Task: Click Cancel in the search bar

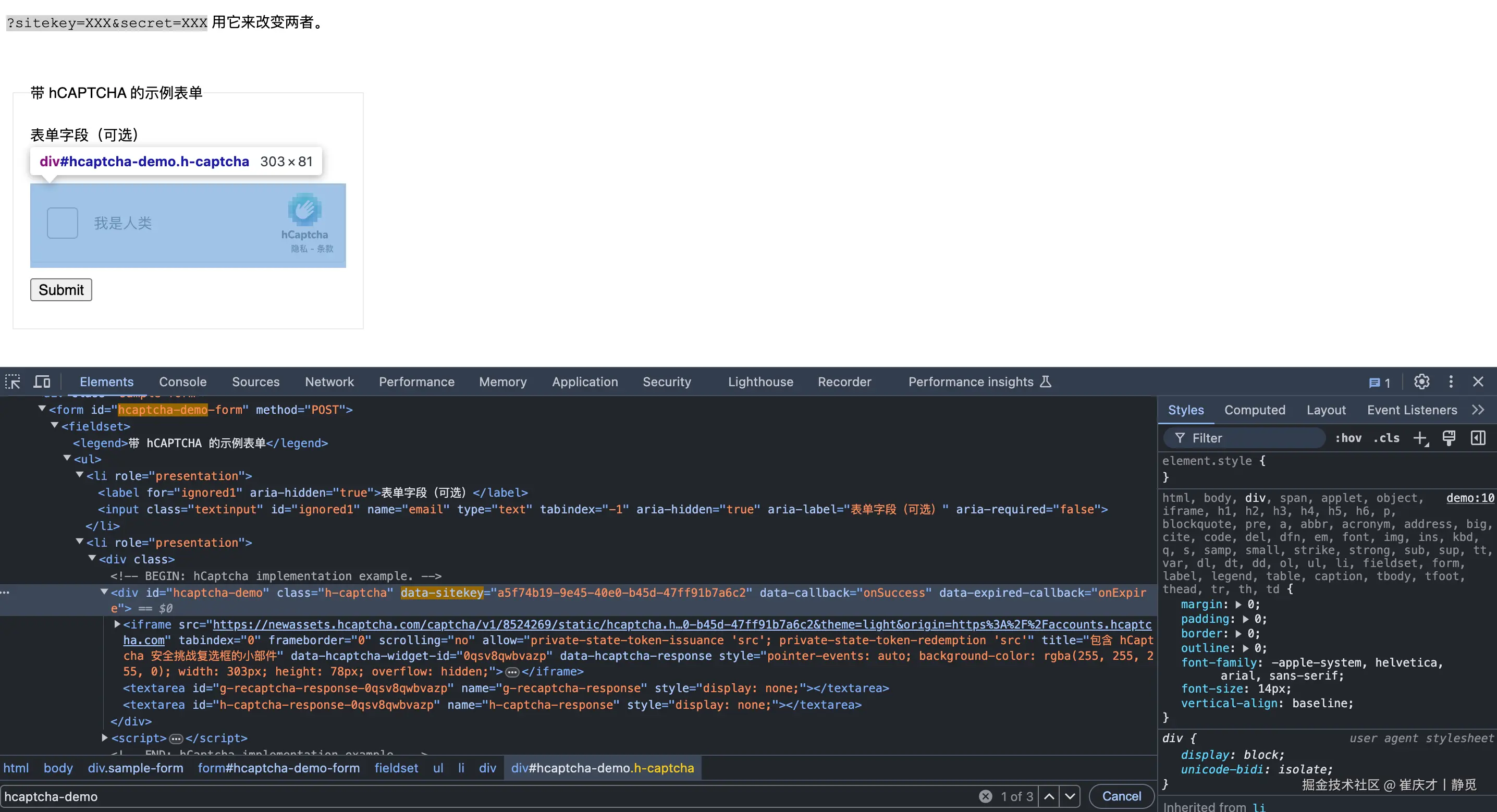Action: (x=1121, y=796)
